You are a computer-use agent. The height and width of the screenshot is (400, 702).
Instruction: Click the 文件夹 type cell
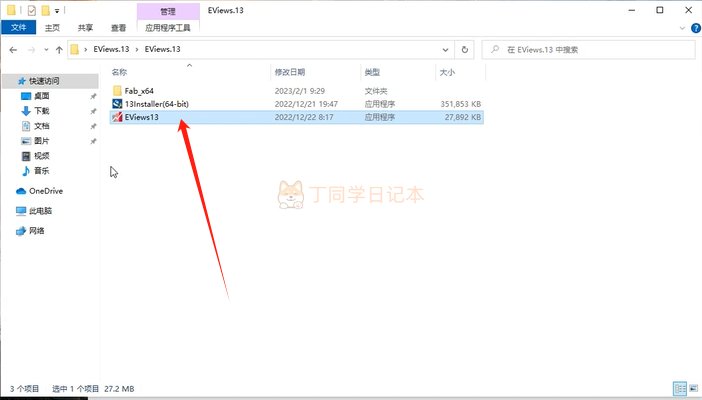pyautogui.click(x=376, y=91)
